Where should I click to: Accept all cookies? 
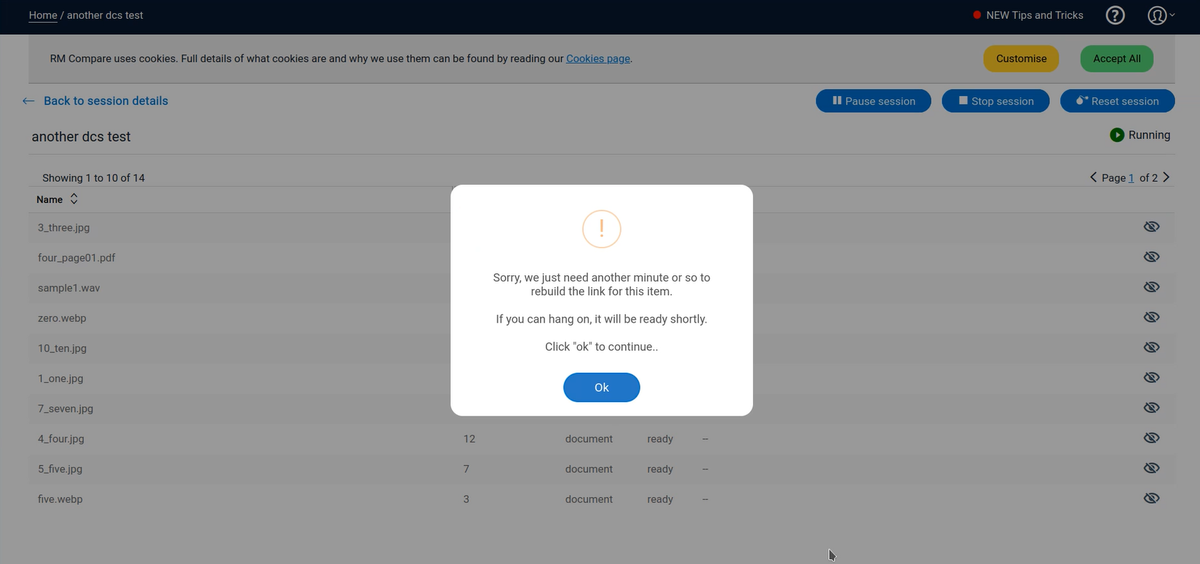(1116, 59)
